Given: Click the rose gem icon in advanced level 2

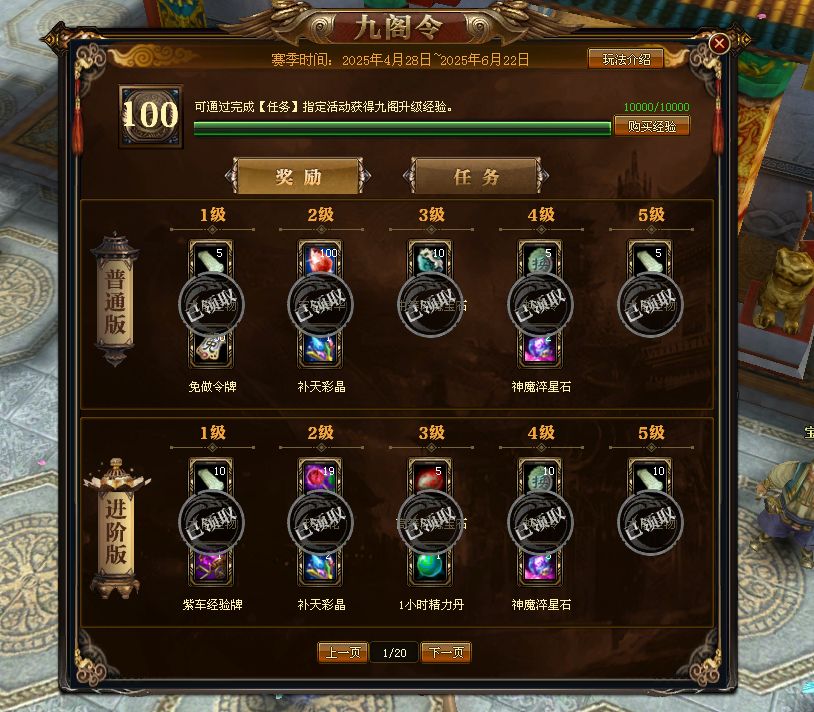Looking at the screenshot, I should click(x=320, y=476).
